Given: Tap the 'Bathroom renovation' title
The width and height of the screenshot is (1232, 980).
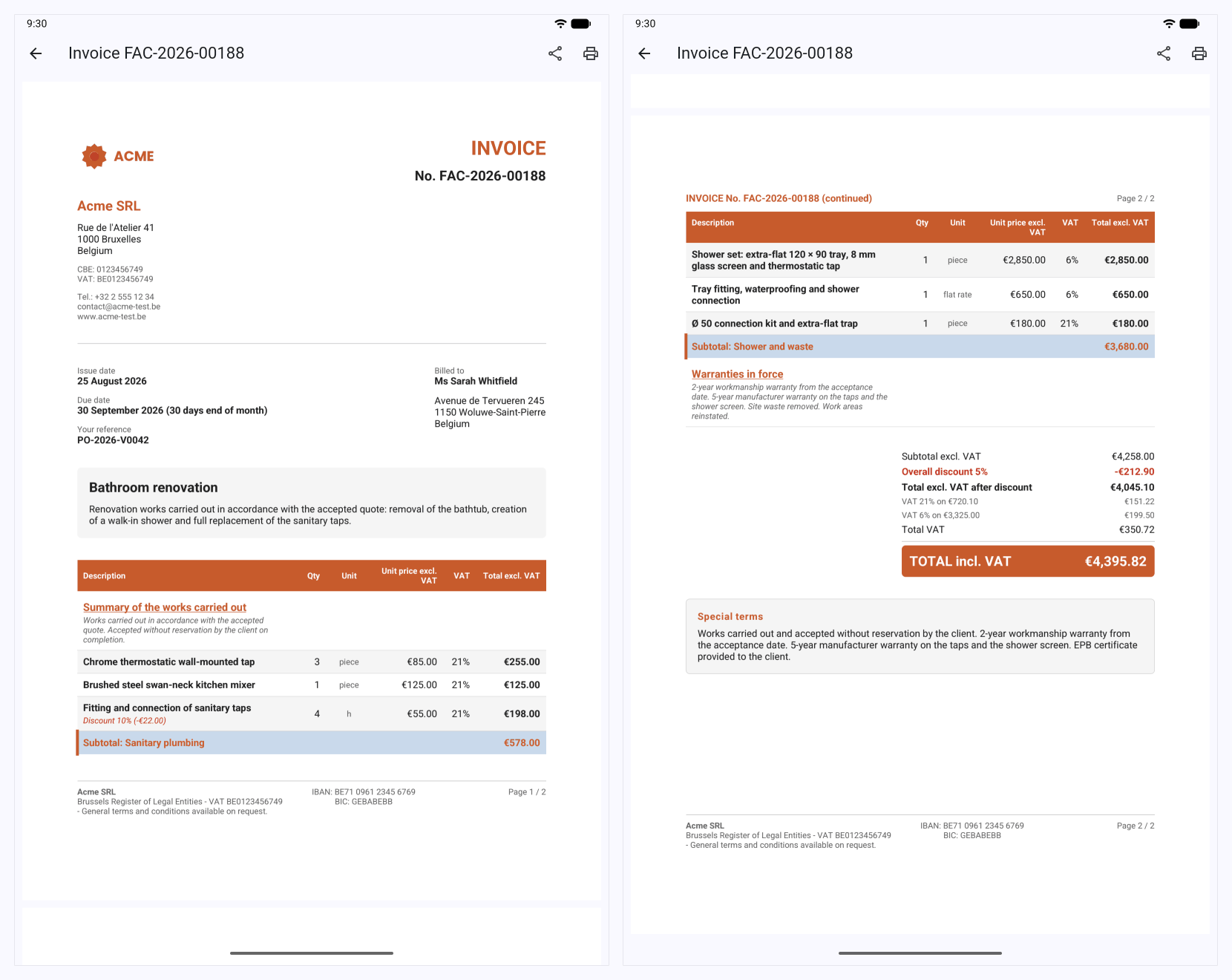Looking at the screenshot, I should pyautogui.click(x=154, y=488).
